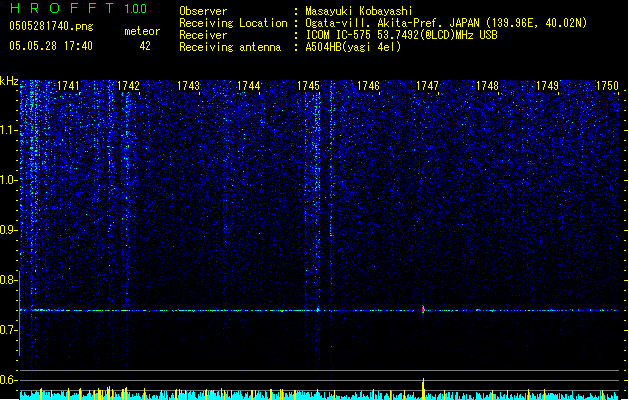Screen dimensions: 629x400
Task: Select the filename 0505281740.png
Action: (x=51, y=26)
